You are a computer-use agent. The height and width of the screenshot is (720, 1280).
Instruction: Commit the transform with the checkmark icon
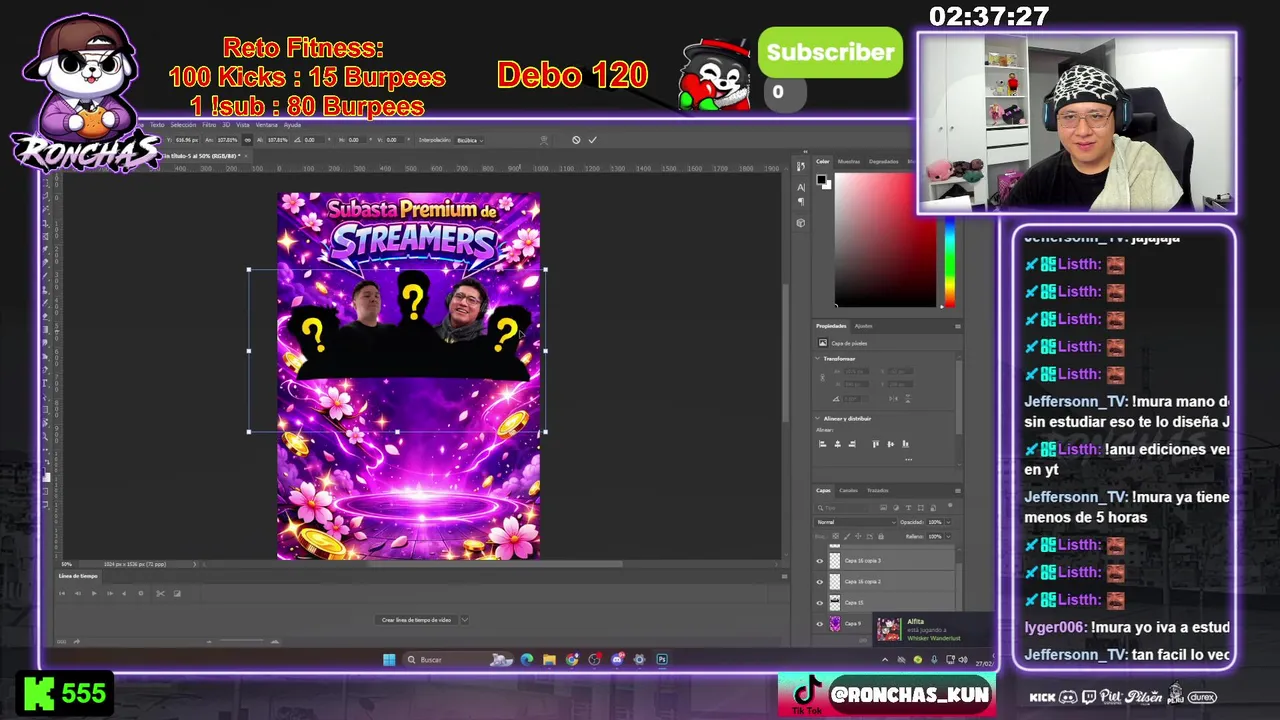coord(593,140)
